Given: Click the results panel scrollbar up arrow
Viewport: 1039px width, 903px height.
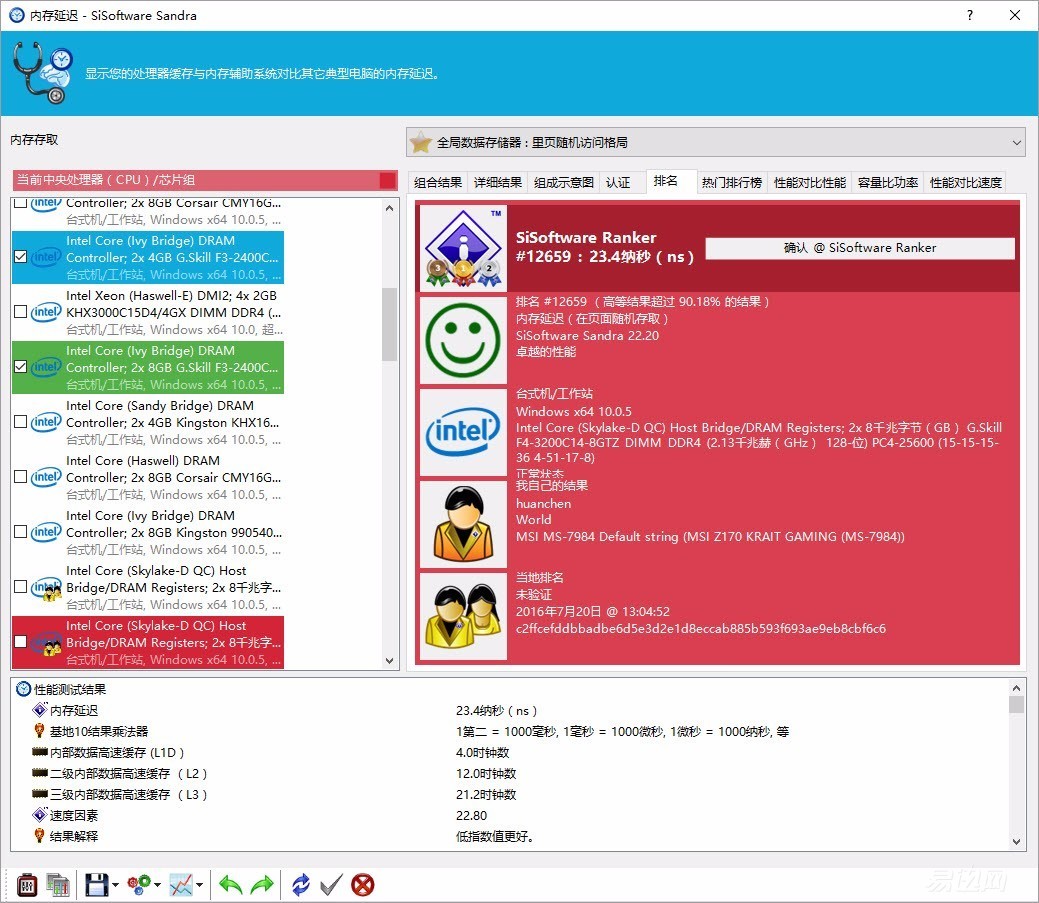Looking at the screenshot, I should coord(1016,688).
